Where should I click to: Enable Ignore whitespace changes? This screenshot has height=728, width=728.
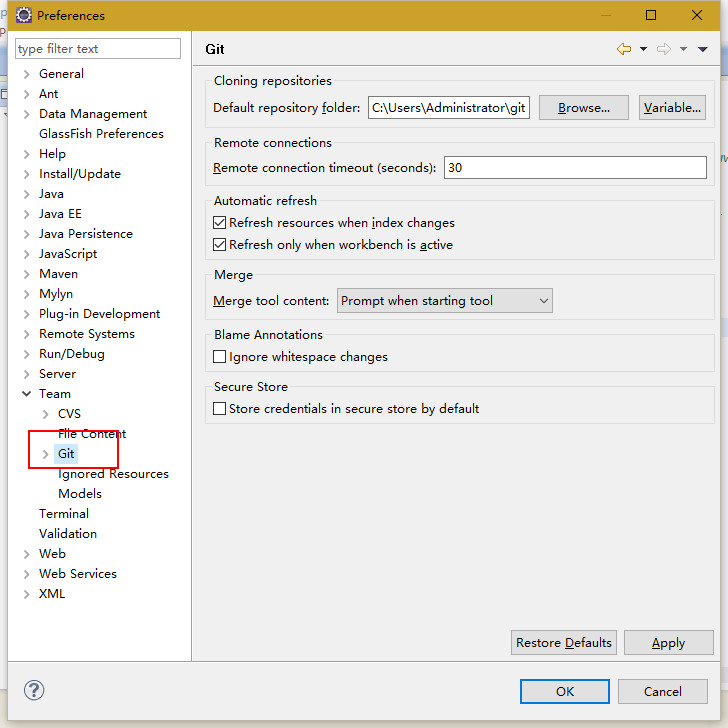coord(219,357)
